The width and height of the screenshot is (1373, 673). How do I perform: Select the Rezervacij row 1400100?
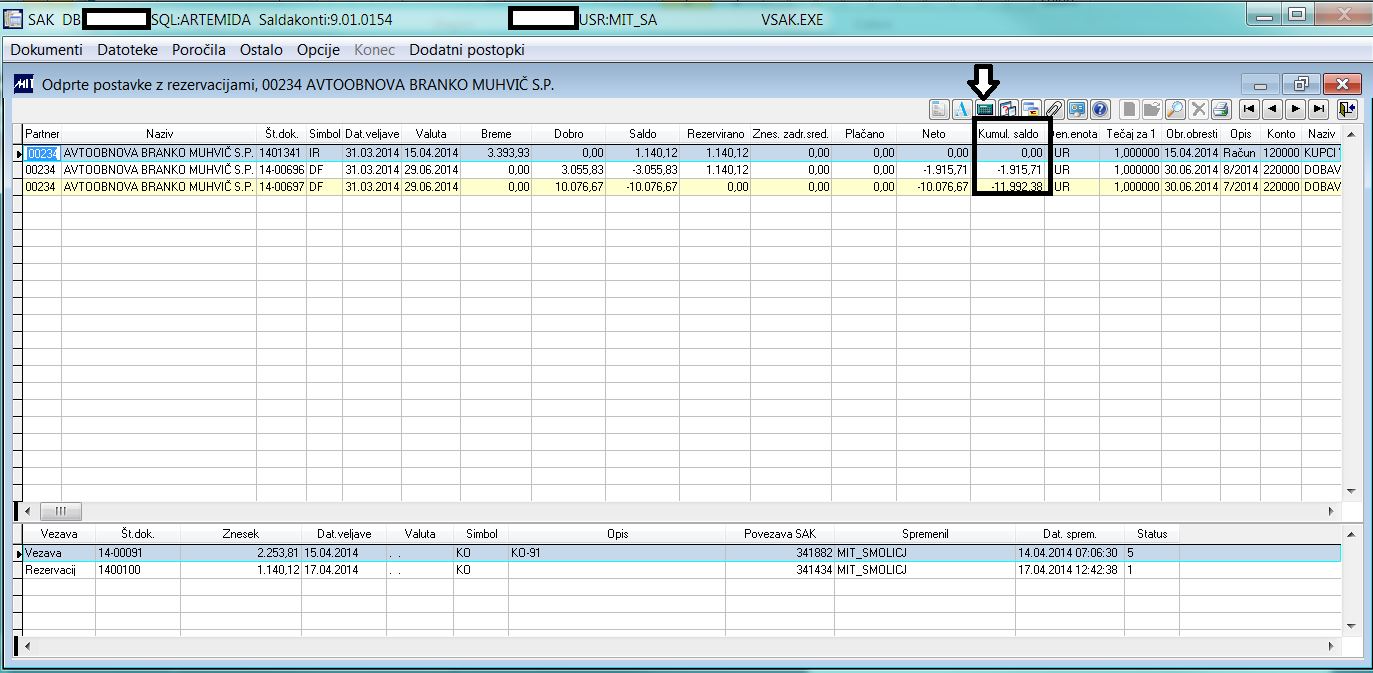681,569
